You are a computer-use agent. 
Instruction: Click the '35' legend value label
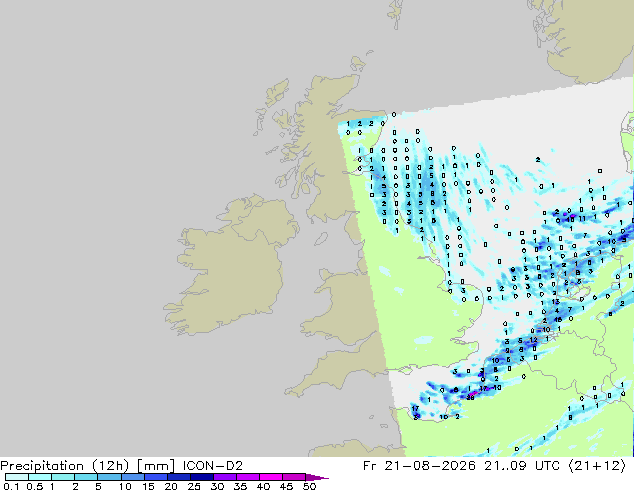(x=240, y=486)
